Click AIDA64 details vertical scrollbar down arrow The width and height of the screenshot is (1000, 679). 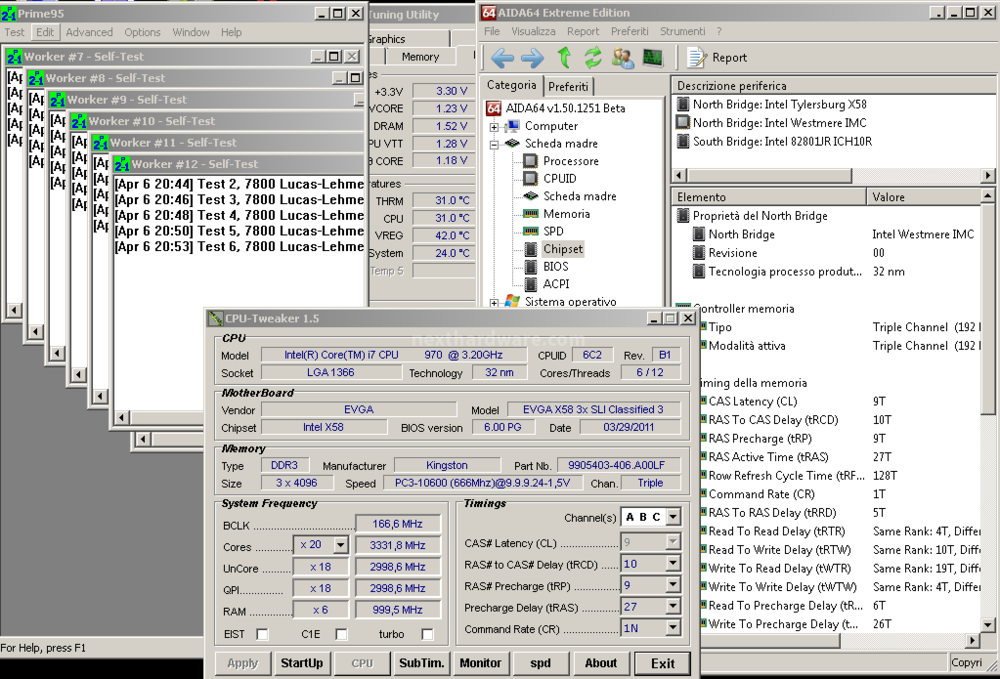987,625
